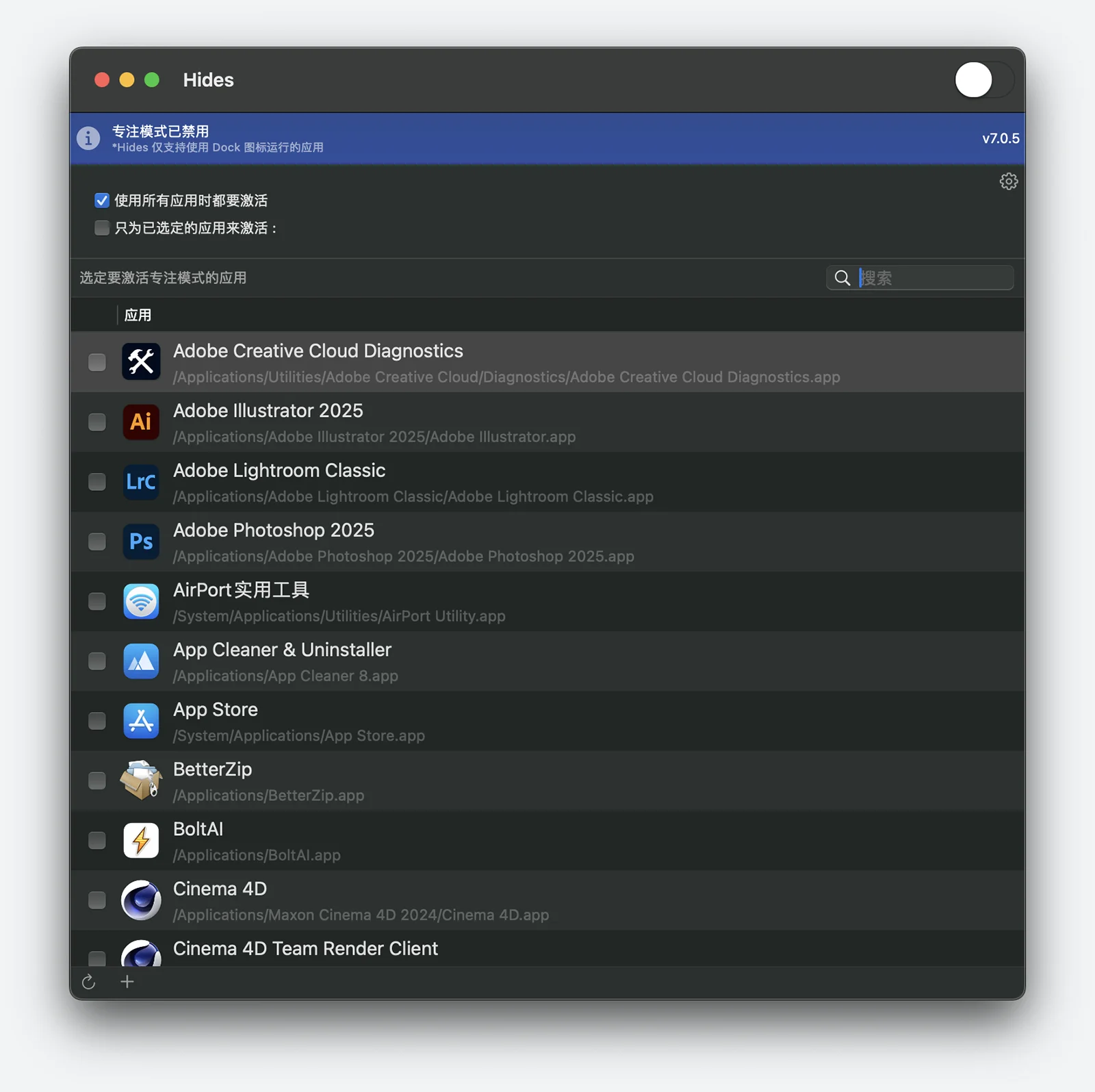Select the 'Cinema 4D' name text
1095x1092 pixels.
tap(220, 889)
